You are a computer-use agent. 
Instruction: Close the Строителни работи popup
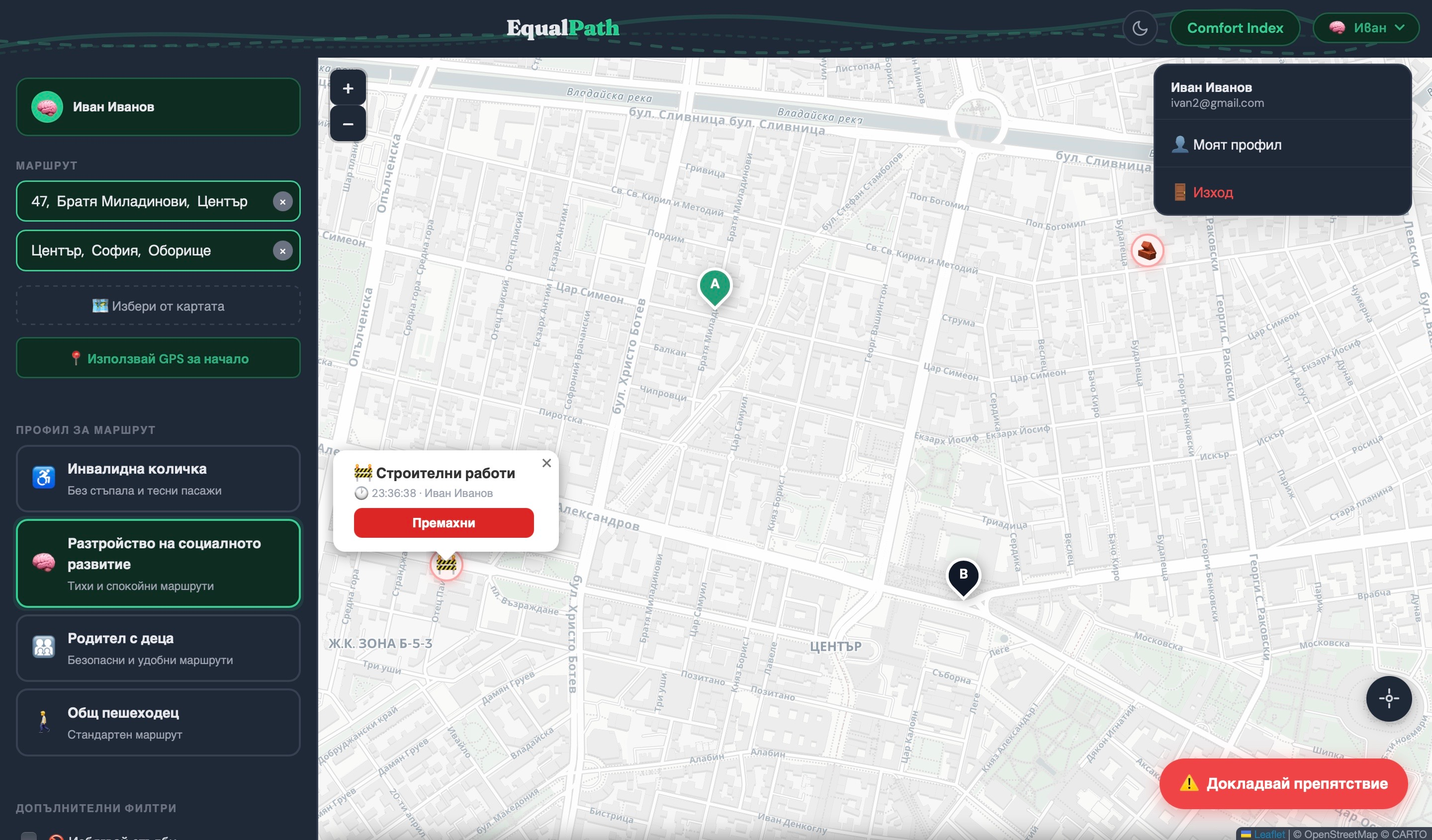546,463
